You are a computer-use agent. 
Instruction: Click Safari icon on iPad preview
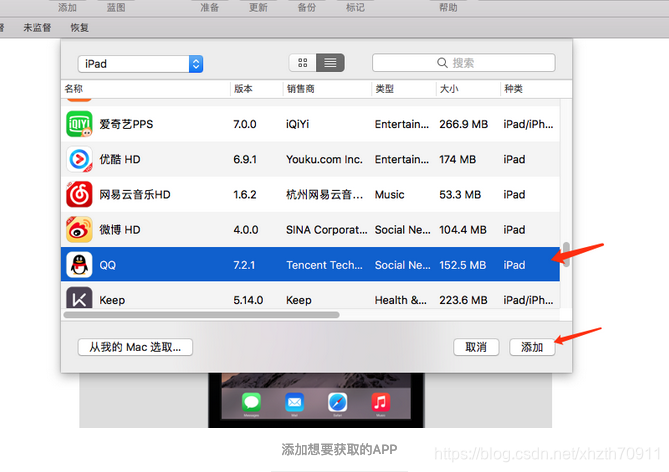[337, 402]
